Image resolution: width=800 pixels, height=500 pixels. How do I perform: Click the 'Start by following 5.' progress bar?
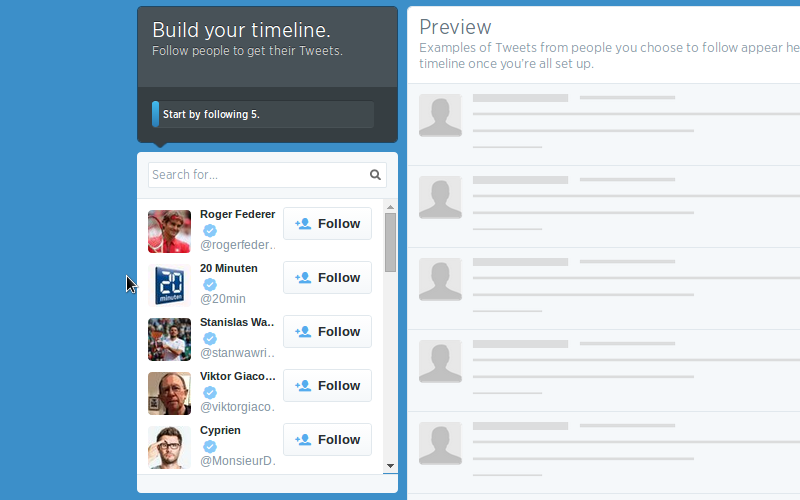click(x=263, y=114)
